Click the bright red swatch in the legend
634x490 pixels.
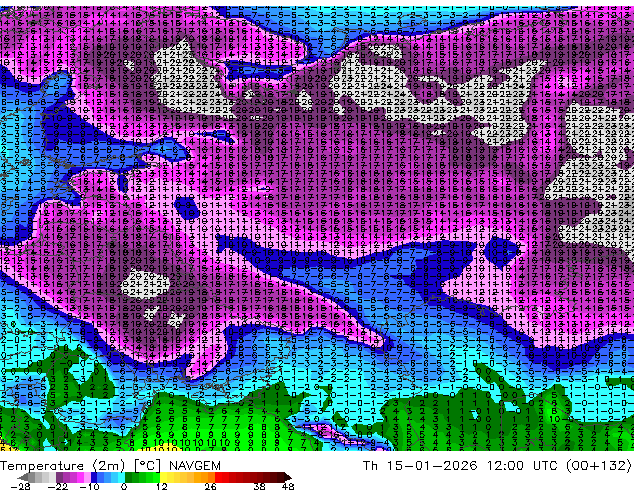218,477
